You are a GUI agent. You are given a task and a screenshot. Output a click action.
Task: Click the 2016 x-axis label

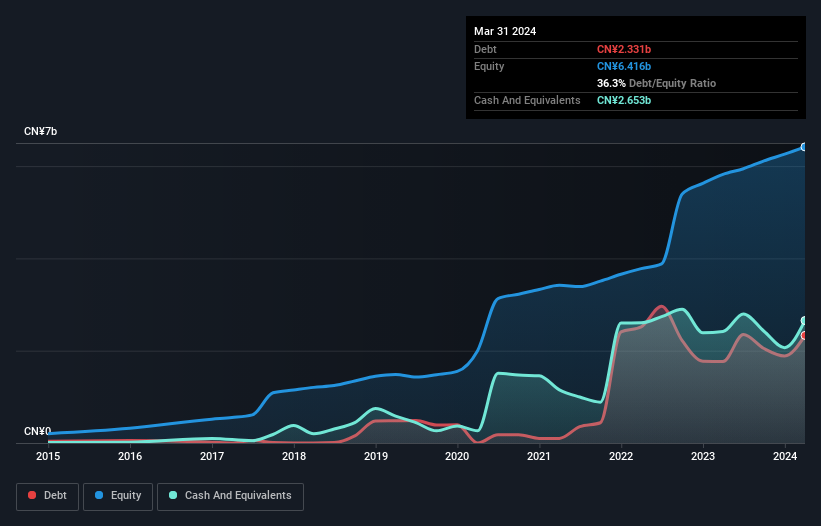(130, 456)
